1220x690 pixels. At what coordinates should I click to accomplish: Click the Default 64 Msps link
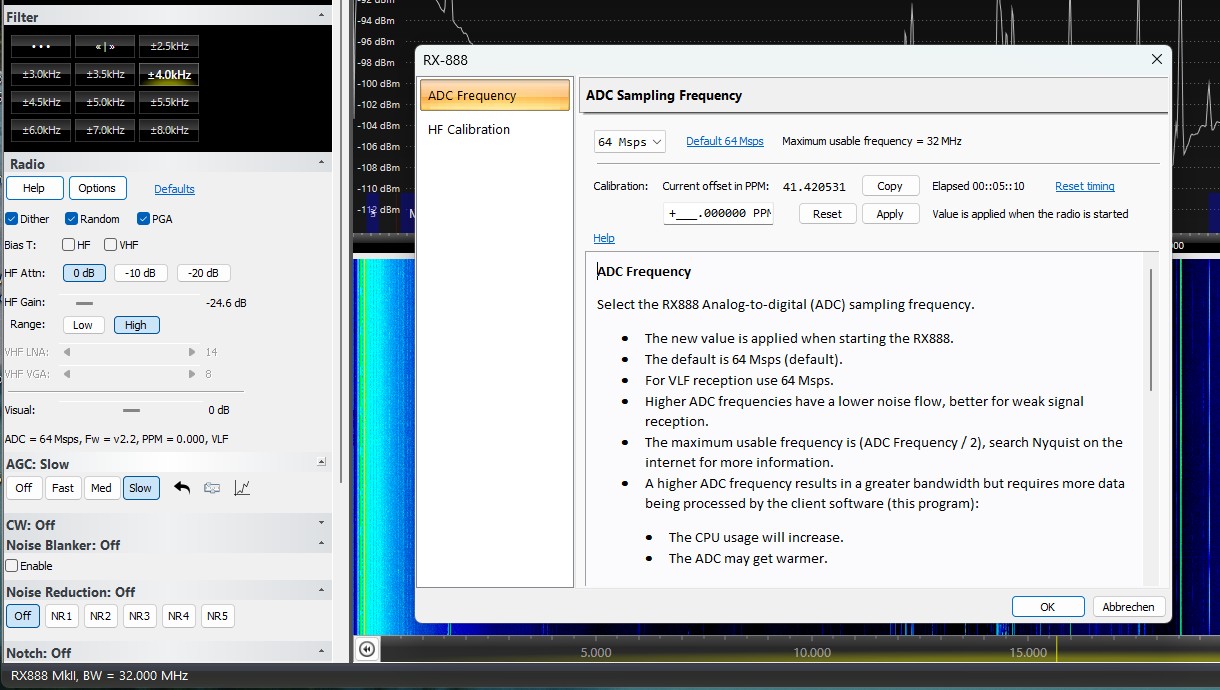(725, 142)
